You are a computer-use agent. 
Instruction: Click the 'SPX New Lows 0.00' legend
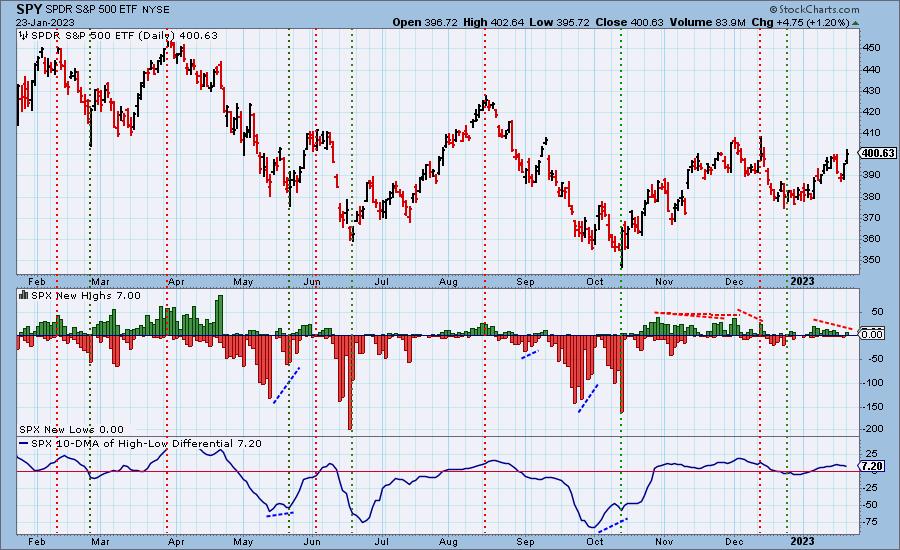pos(71,429)
